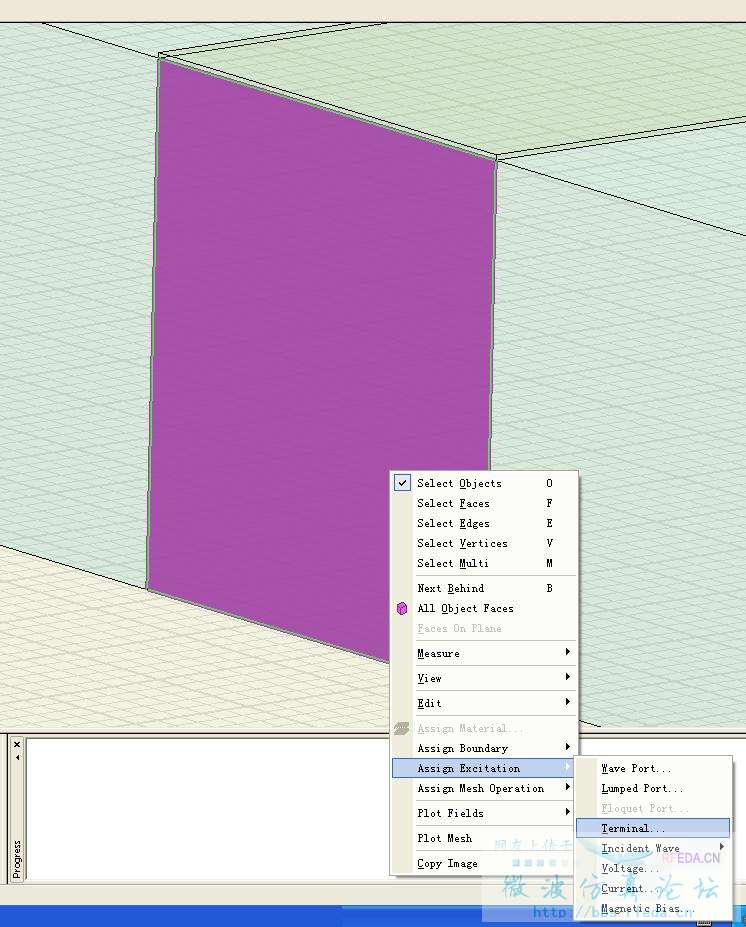This screenshot has height=927, width=746.
Task: Close the Progress panel with X
Action: click(x=17, y=745)
